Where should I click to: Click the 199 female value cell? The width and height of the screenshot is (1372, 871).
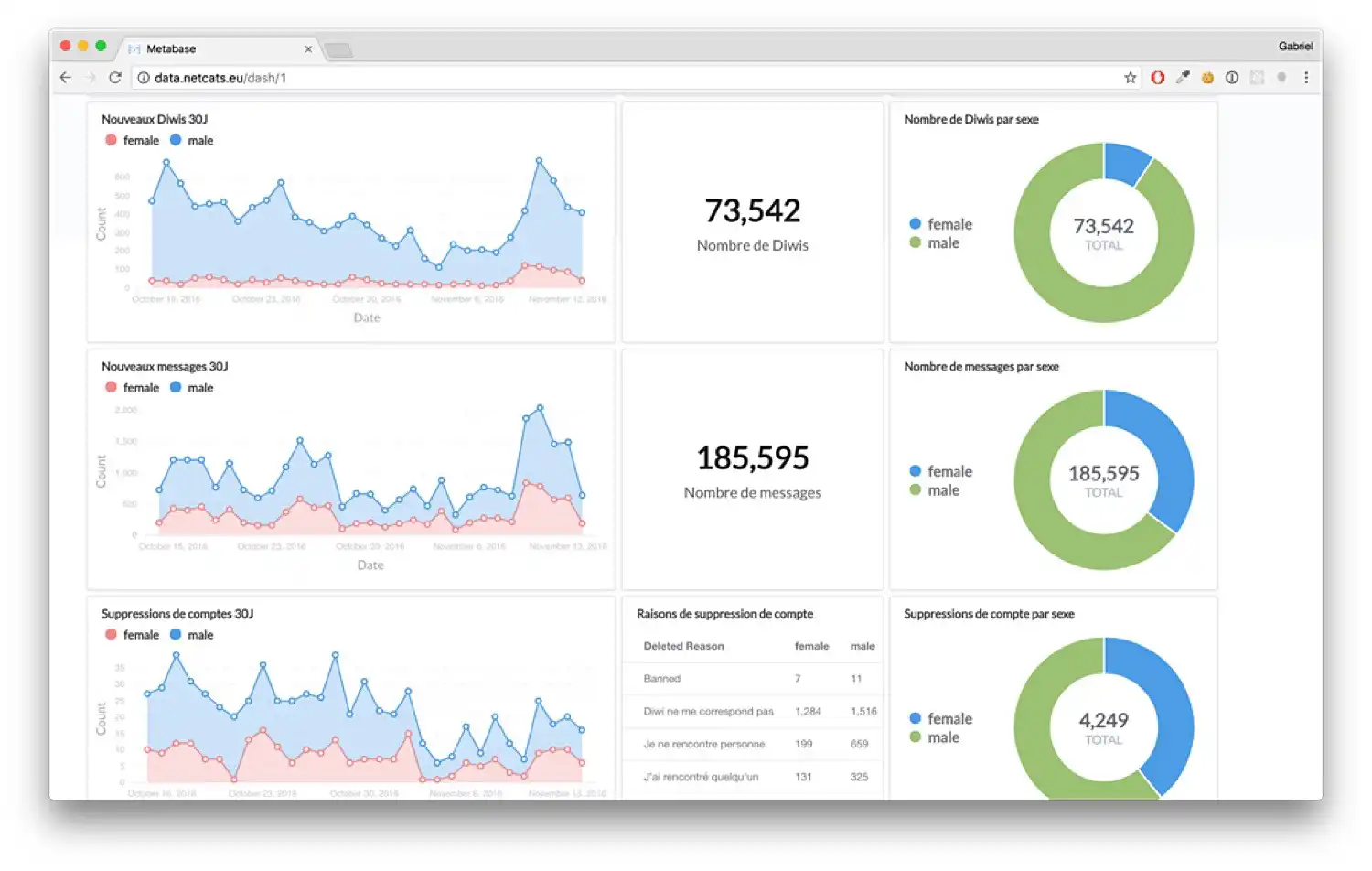tap(803, 744)
